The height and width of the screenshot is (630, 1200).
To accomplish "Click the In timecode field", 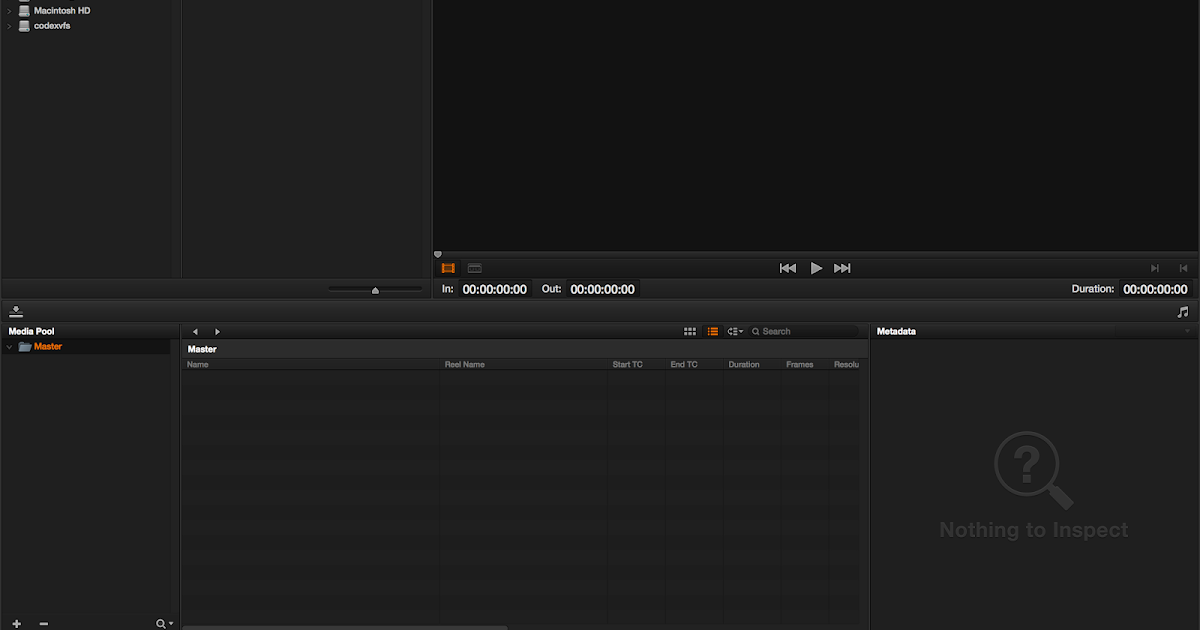I will pos(494,289).
